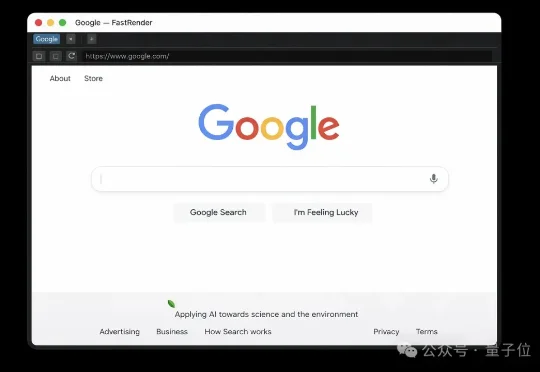
Task: Click the reload page icon
Action: pos(72,56)
